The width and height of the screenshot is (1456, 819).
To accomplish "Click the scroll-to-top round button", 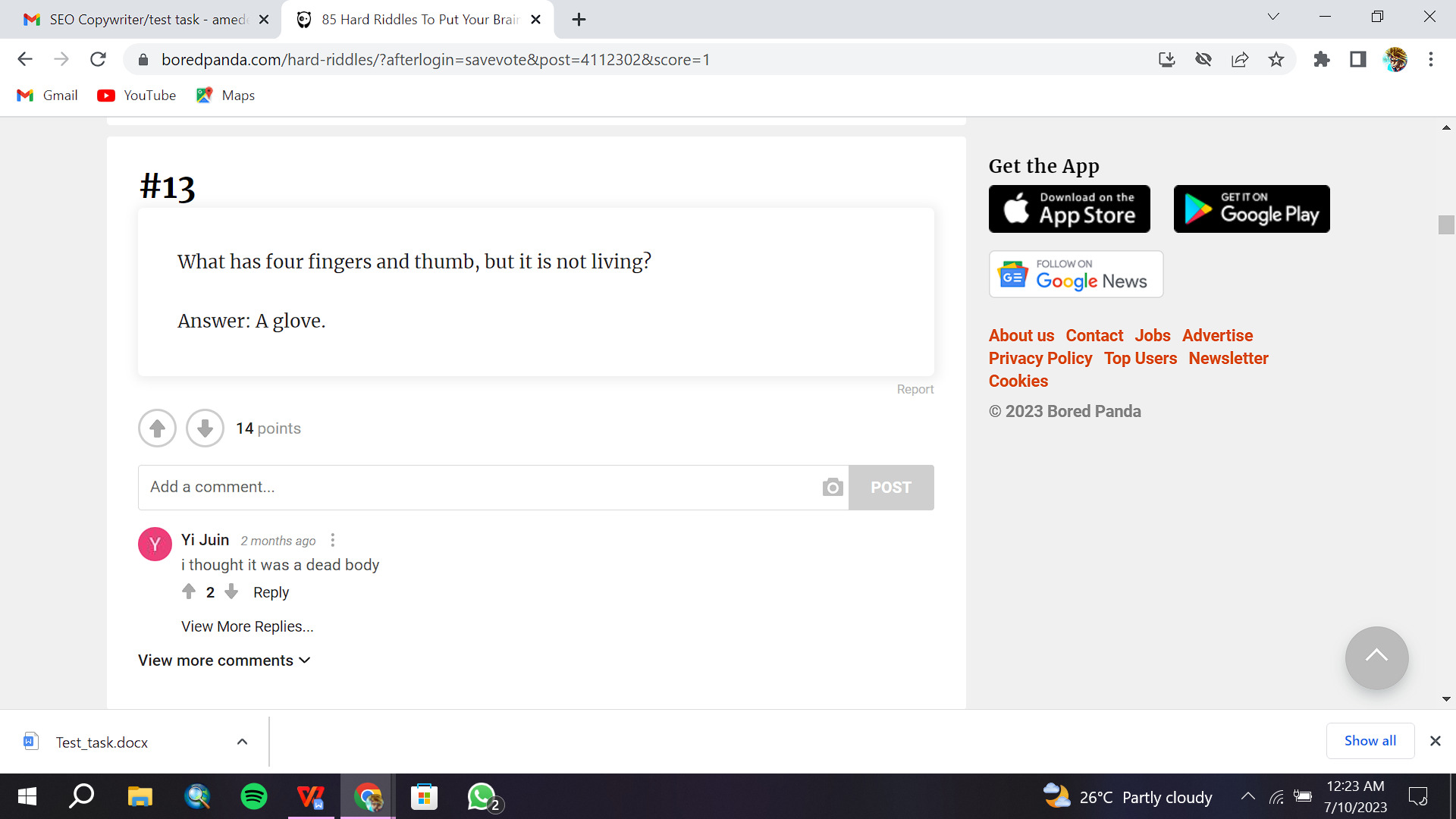I will click(1376, 657).
